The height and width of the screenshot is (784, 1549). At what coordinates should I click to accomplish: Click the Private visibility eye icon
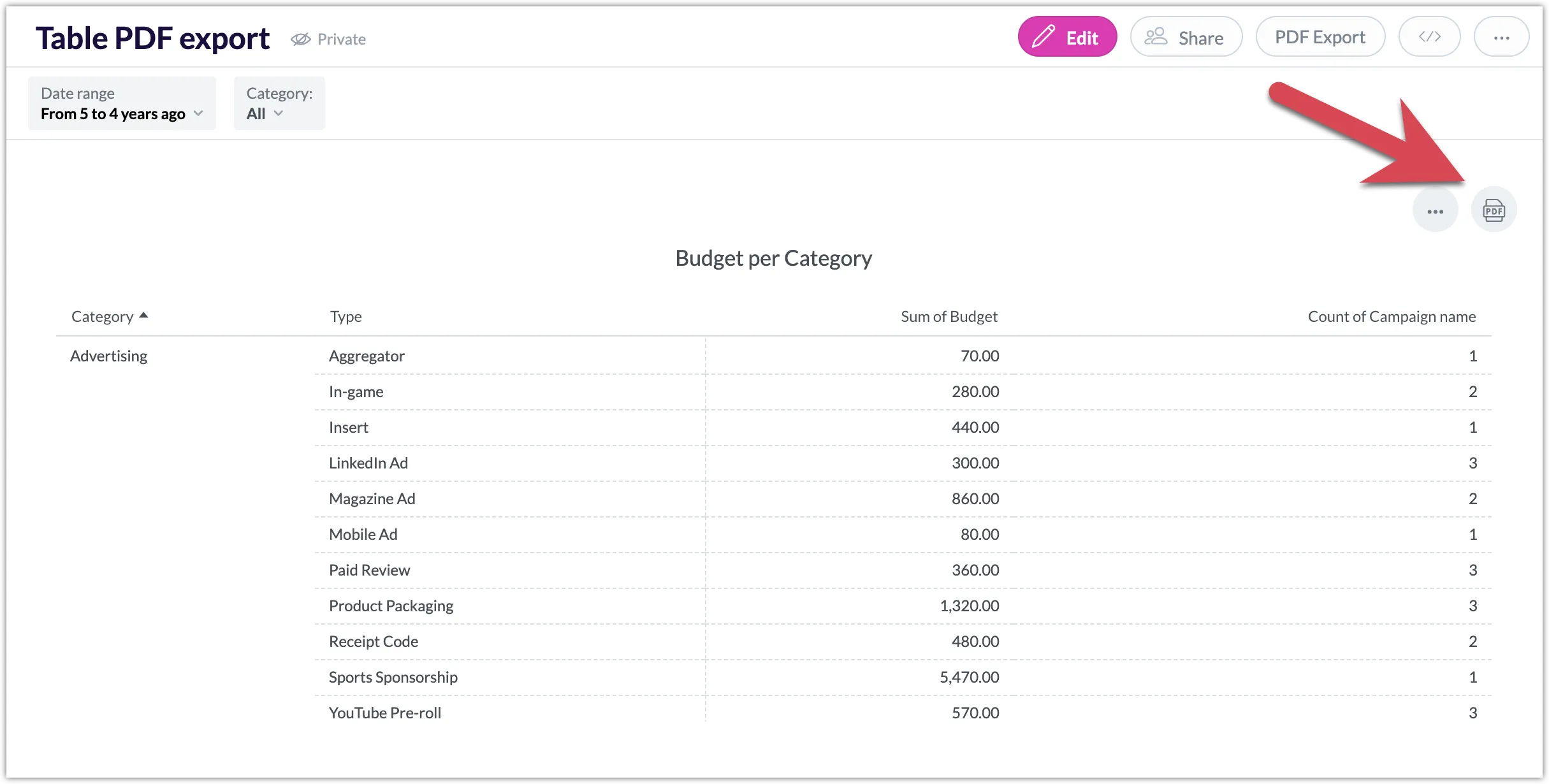[300, 40]
